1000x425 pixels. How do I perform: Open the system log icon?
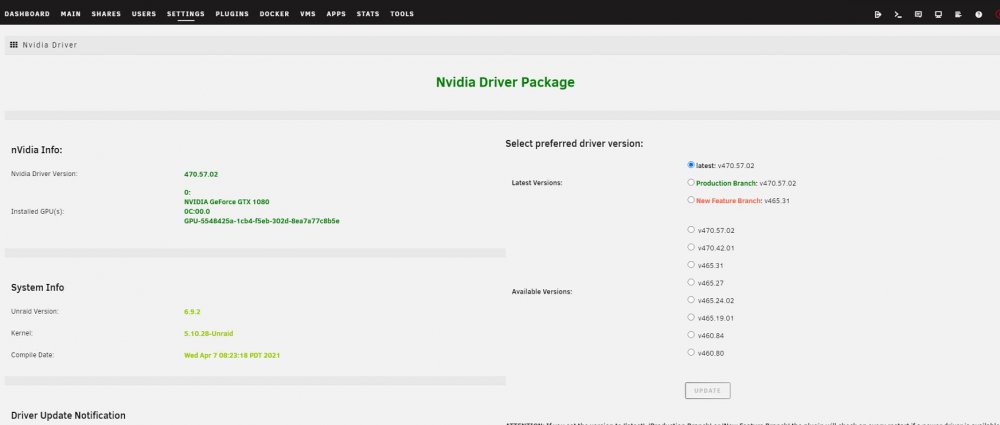[x=958, y=14]
